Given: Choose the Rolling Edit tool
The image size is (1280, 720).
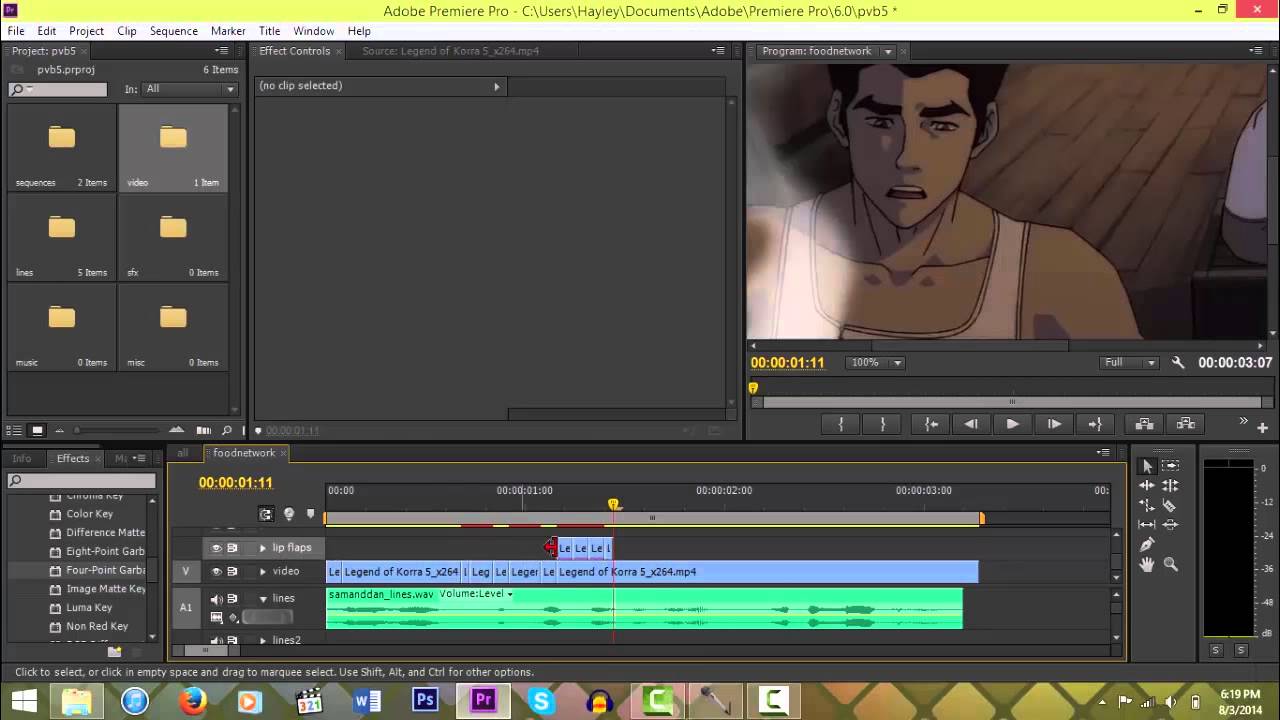Looking at the screenshot, I should click(x=1171, y=485).
